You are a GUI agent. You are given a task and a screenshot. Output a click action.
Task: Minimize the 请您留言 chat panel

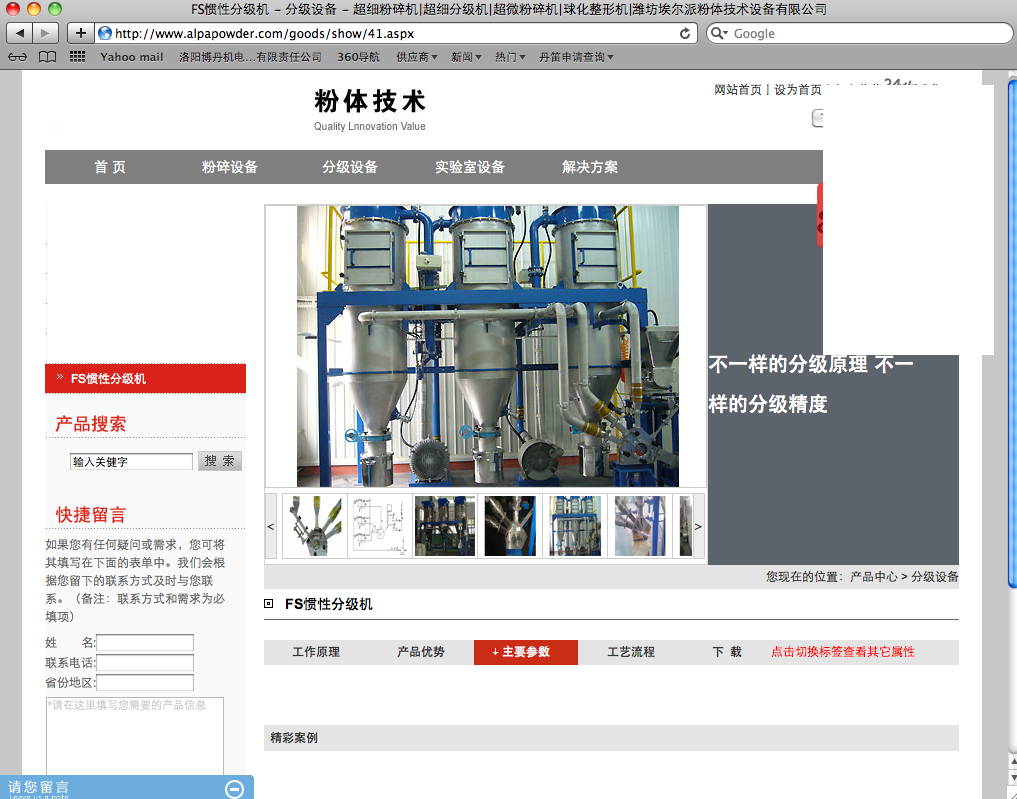click(235, 789)
